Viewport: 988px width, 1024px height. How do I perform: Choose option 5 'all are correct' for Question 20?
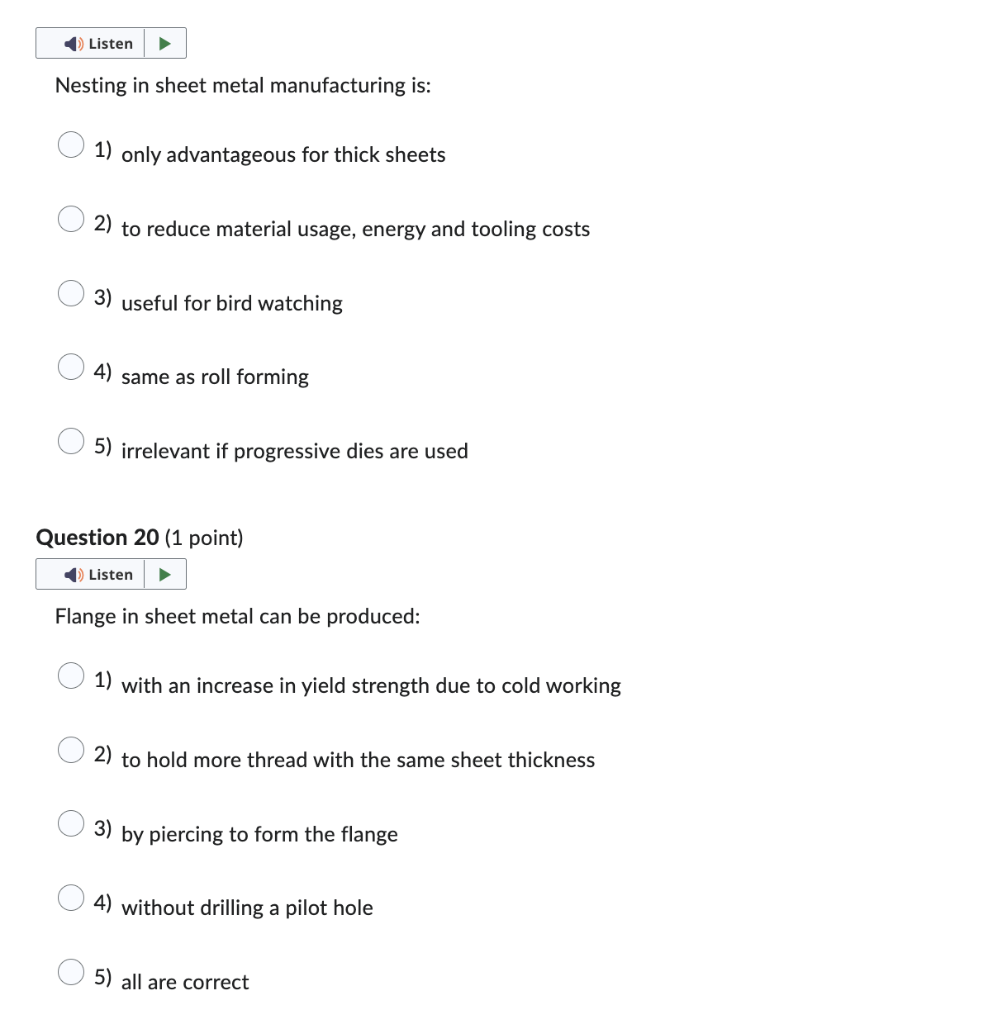point(70,971)
